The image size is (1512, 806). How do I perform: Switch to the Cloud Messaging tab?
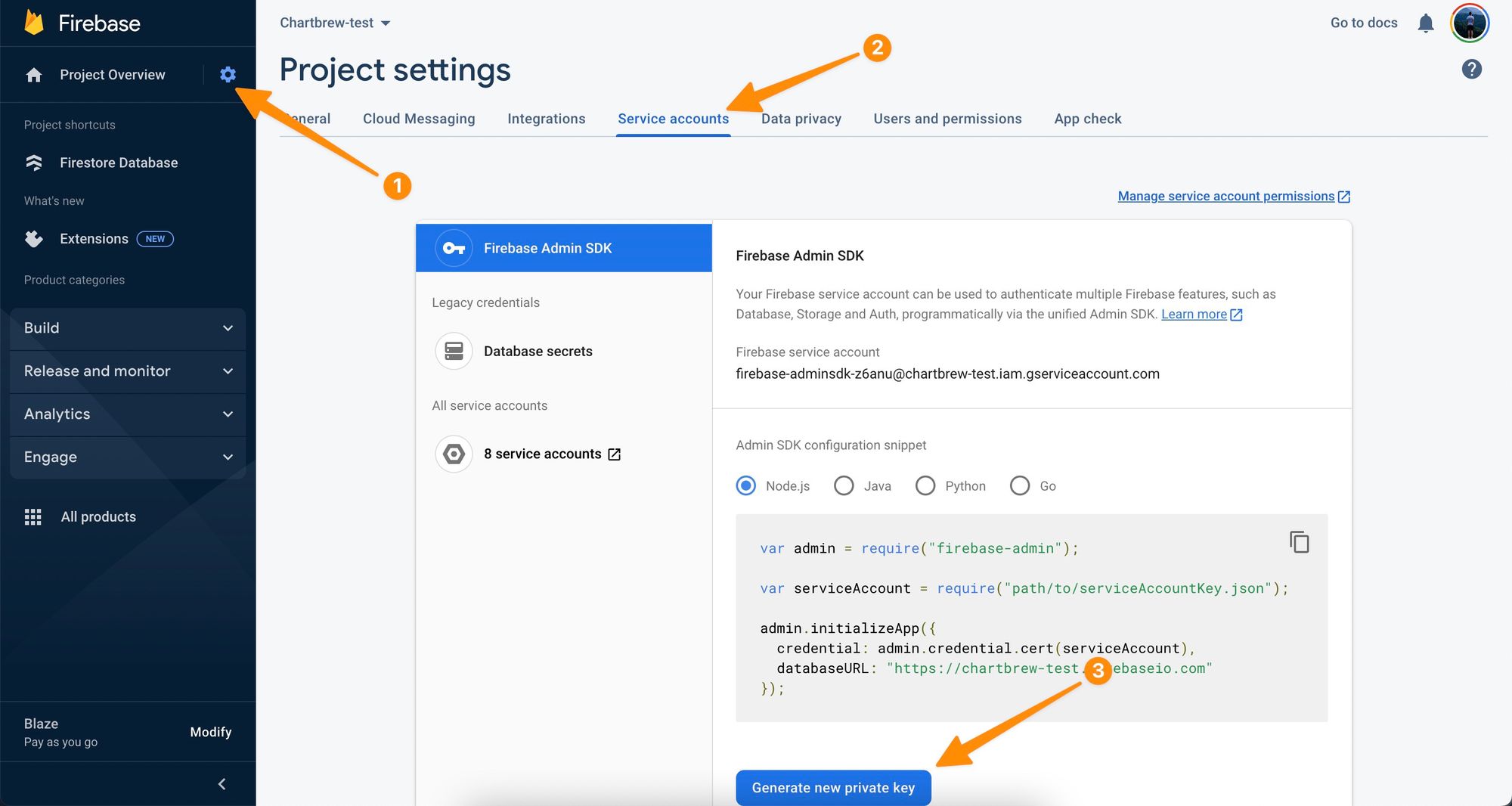click(419, 119)
